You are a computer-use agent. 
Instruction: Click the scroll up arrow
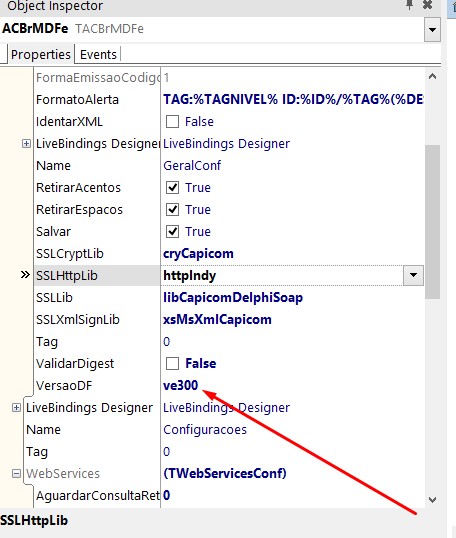click(x=432, y=77)
